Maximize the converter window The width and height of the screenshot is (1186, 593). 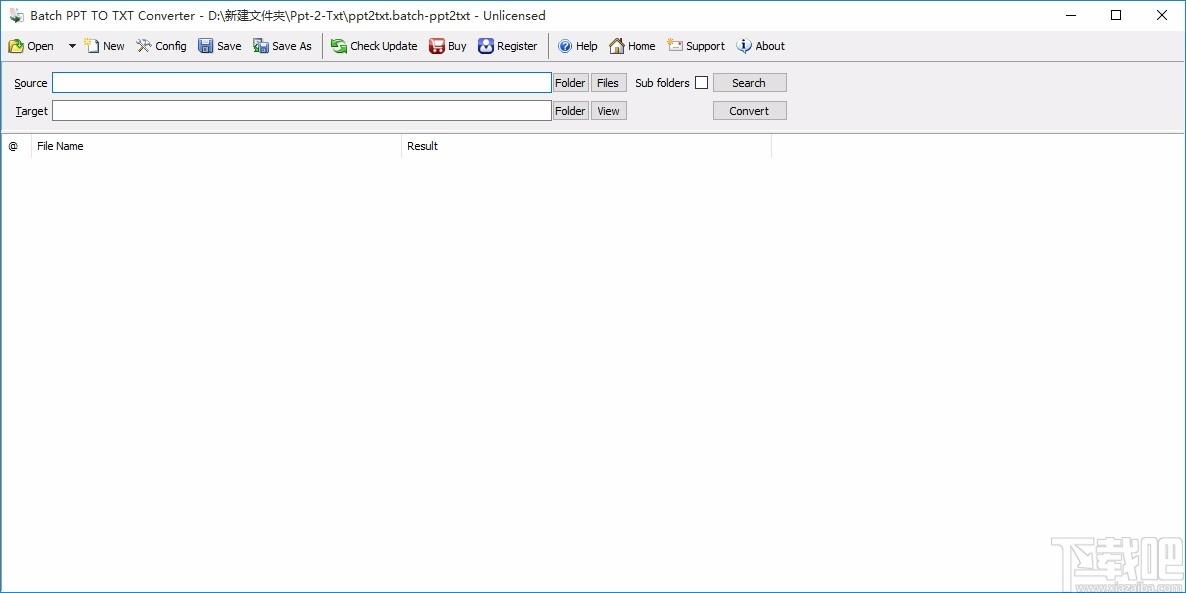coord(1116,15)
